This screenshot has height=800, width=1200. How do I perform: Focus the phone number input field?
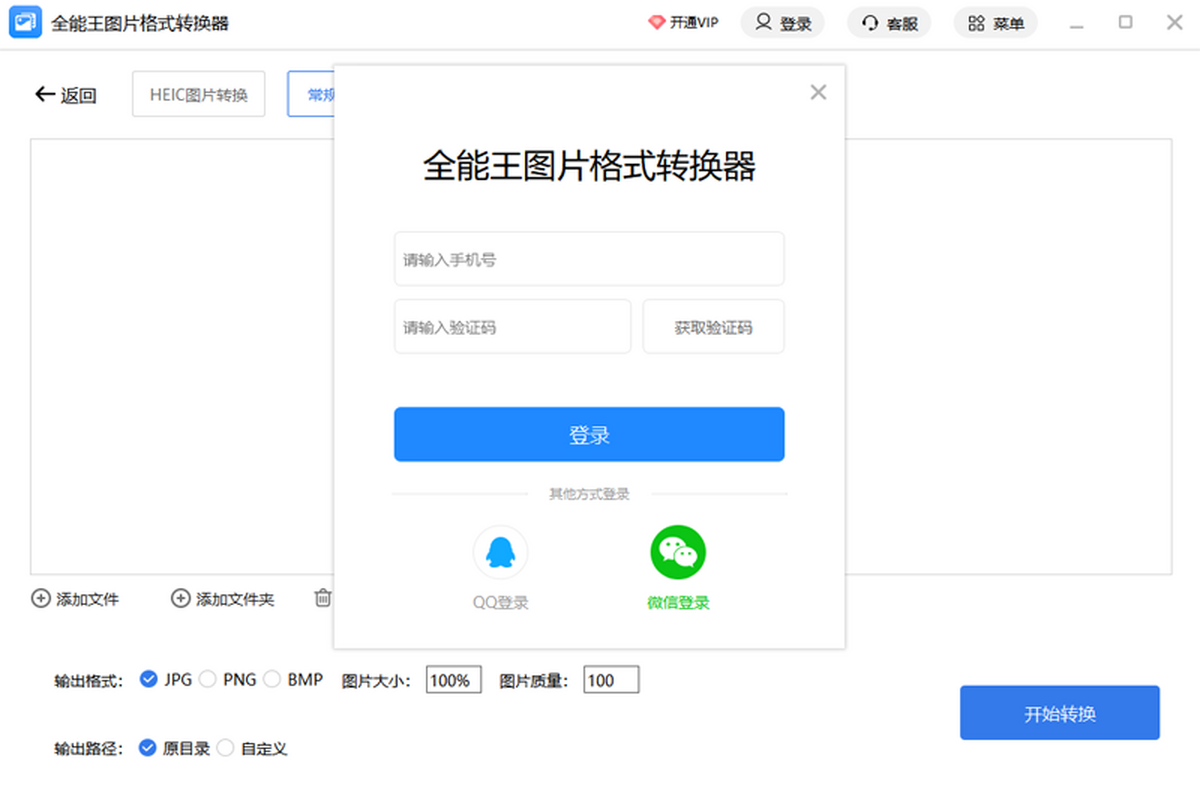point(588,260)
